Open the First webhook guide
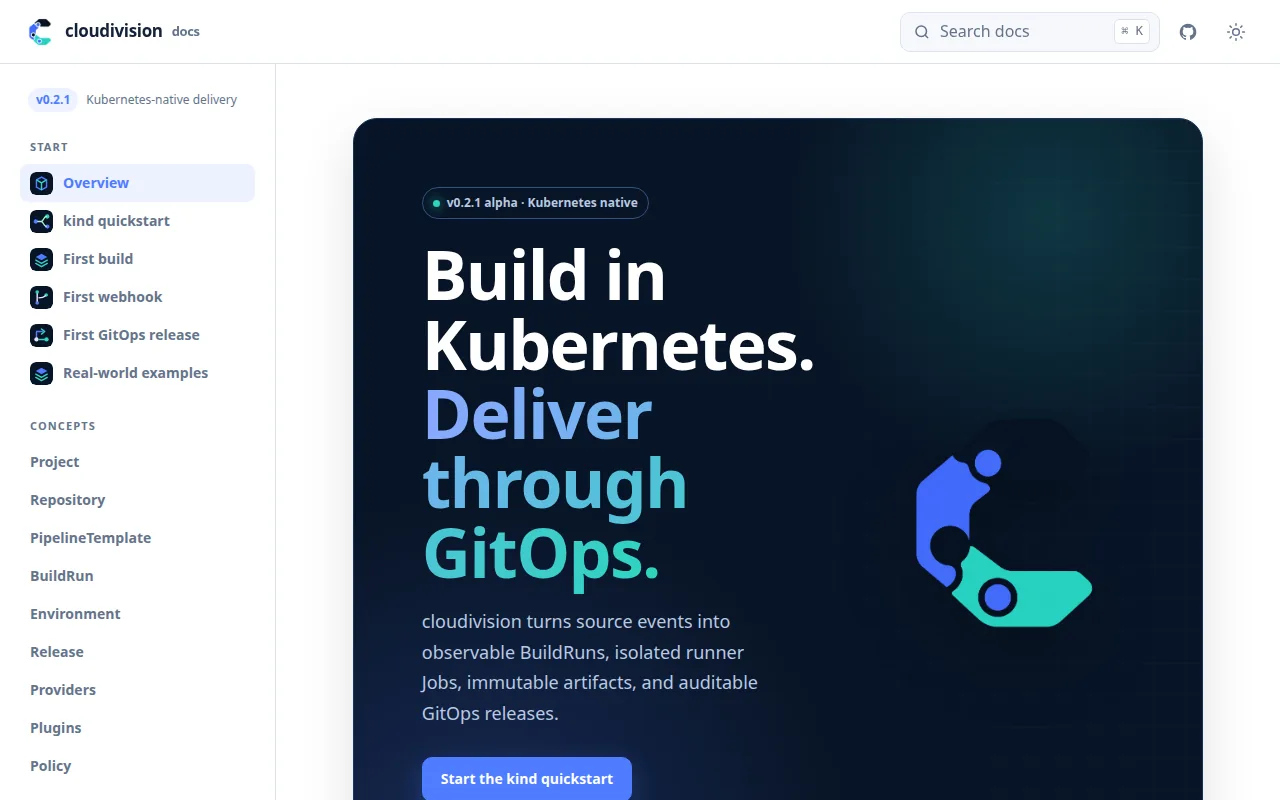 coord(137,297)
